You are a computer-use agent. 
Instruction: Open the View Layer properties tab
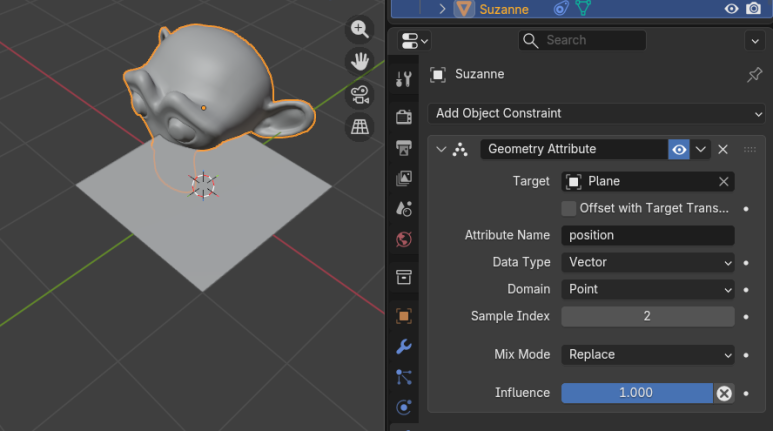pos(404,178)
